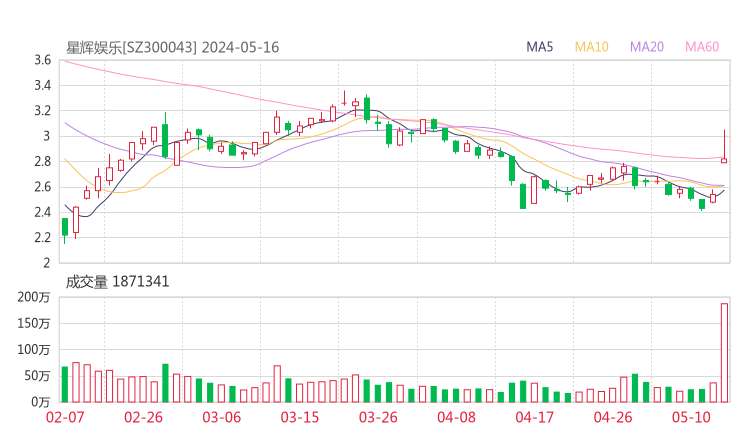Click the tallest red volume bar

[x=724, y=353]
